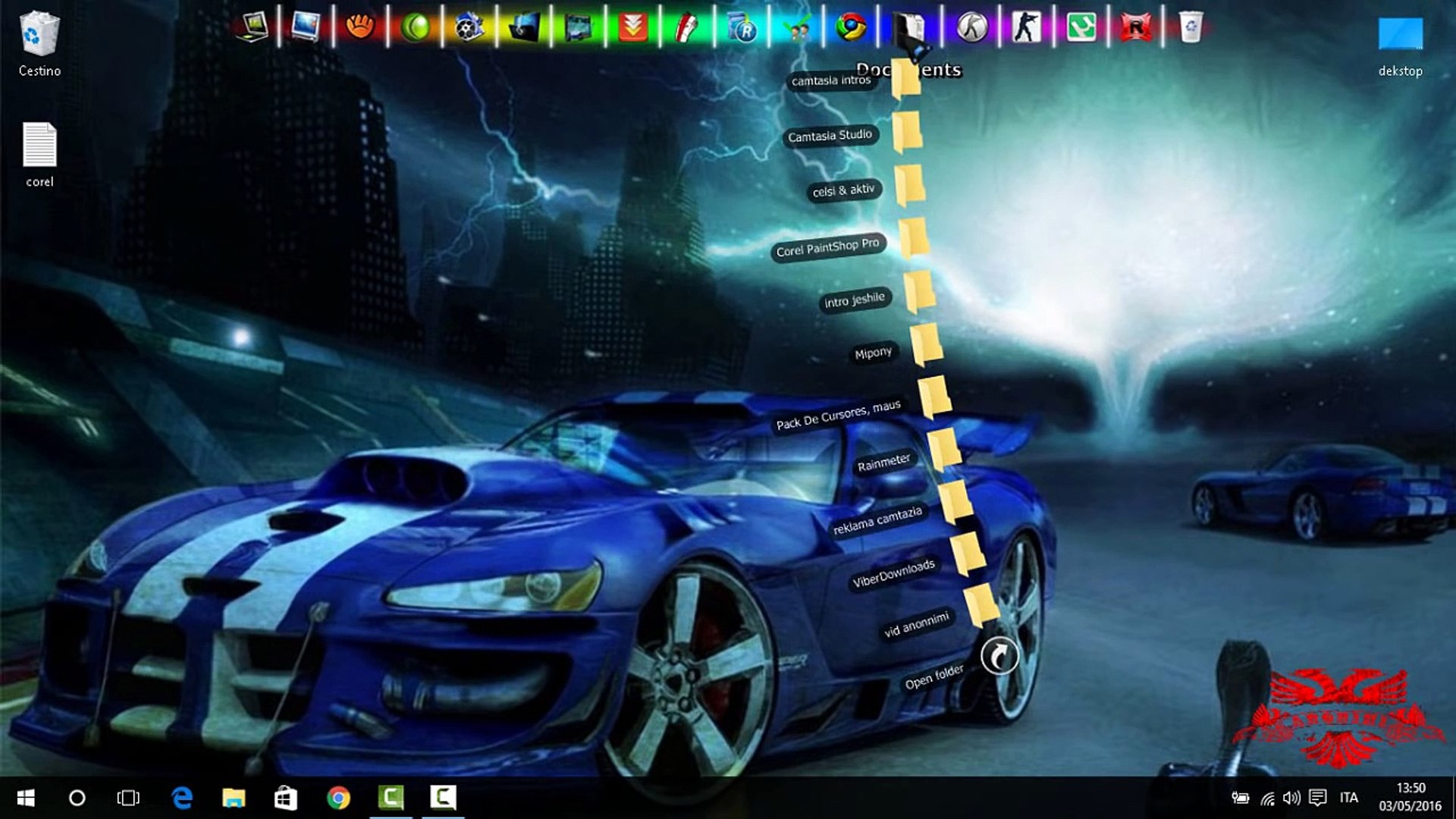
Task: Open Microsoft Edge from the taskbar
Action: click(182, 798)
